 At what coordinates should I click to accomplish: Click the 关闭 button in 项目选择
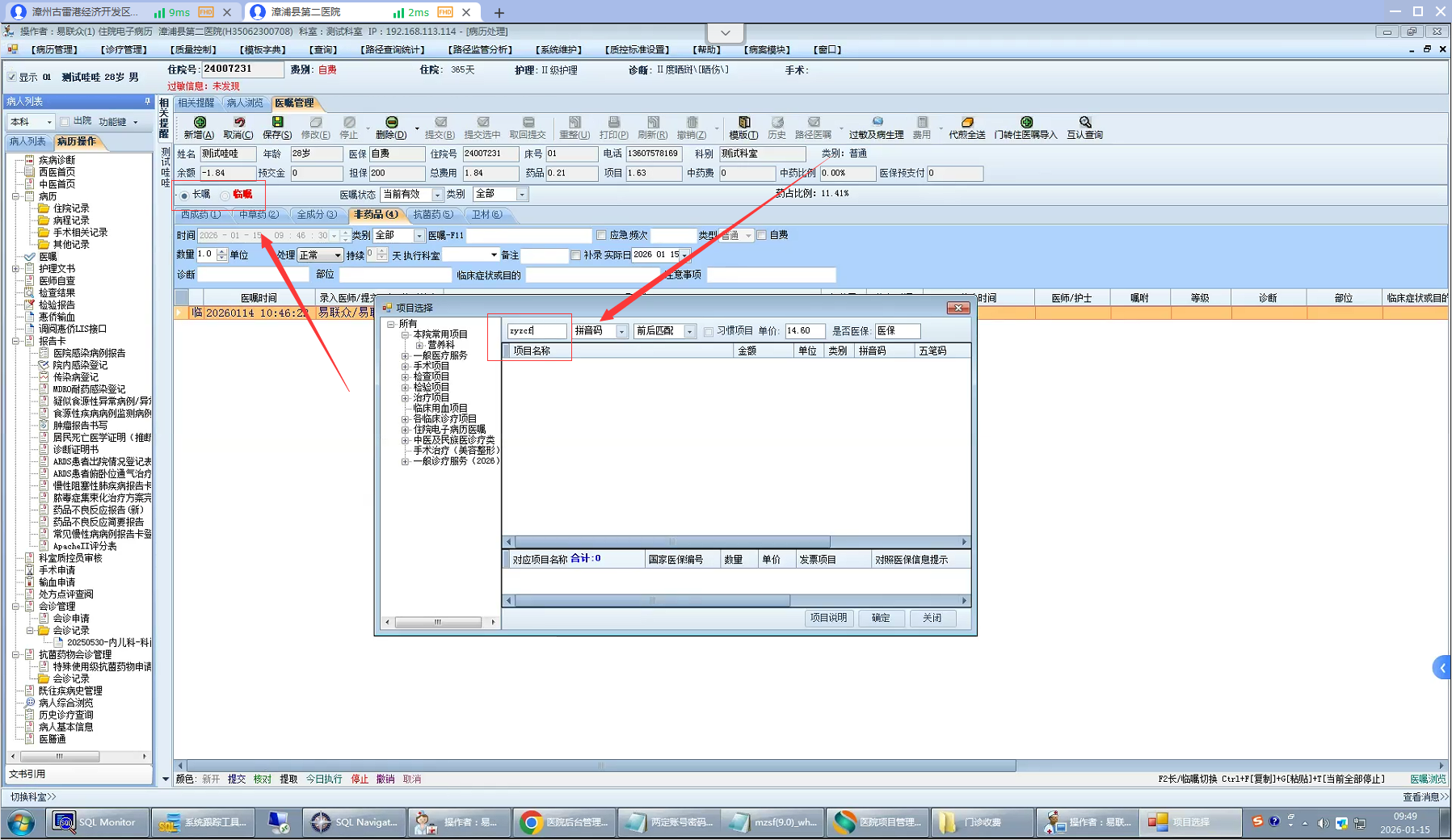(932, 618)
